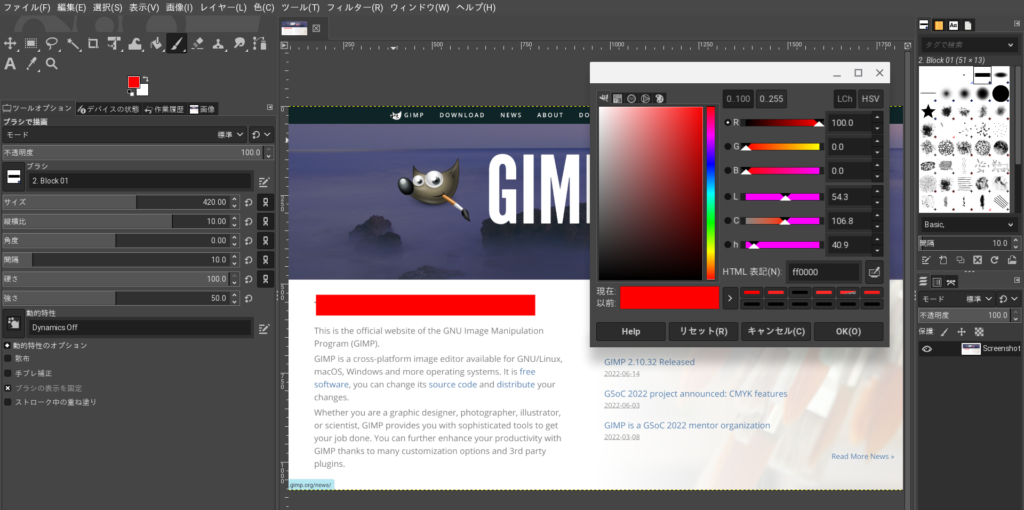Open dynamics editor next to Dynamics Off
The height and width of the screenshot is (510, 1024).
coord(264,328)
